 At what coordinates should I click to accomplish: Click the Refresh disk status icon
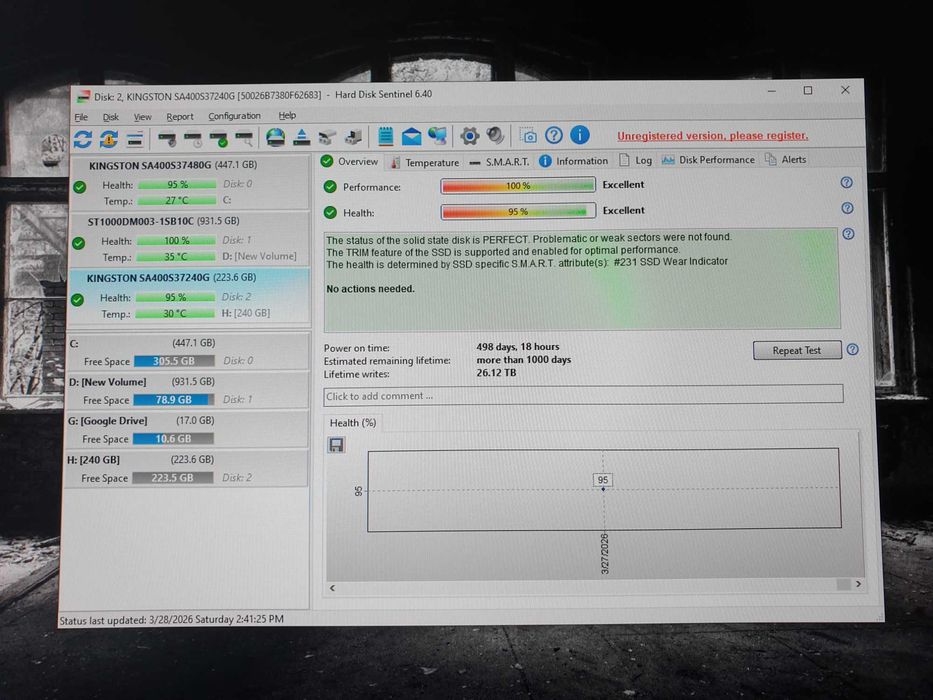click(x=83, y=139)
